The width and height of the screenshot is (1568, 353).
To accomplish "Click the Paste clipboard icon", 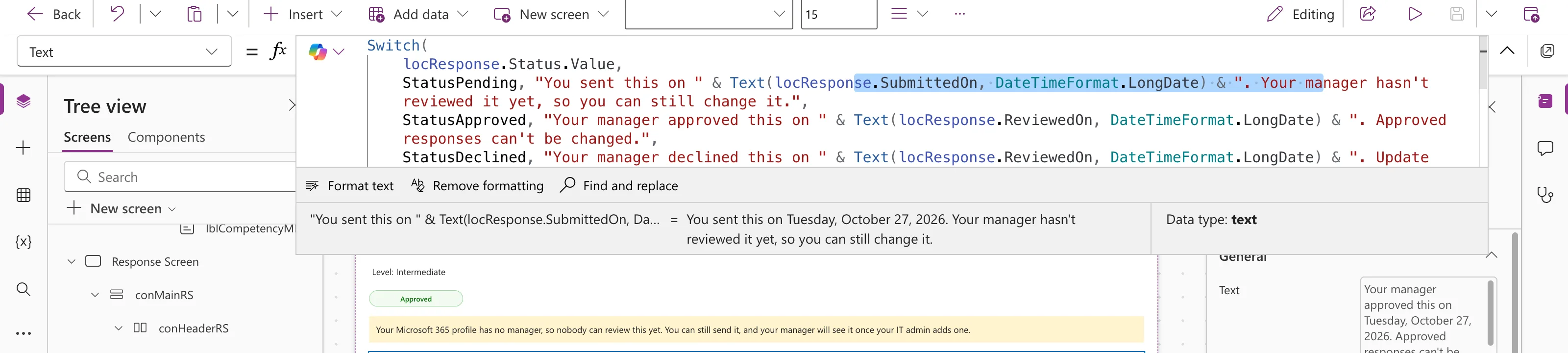I will (x=194, y=13).
